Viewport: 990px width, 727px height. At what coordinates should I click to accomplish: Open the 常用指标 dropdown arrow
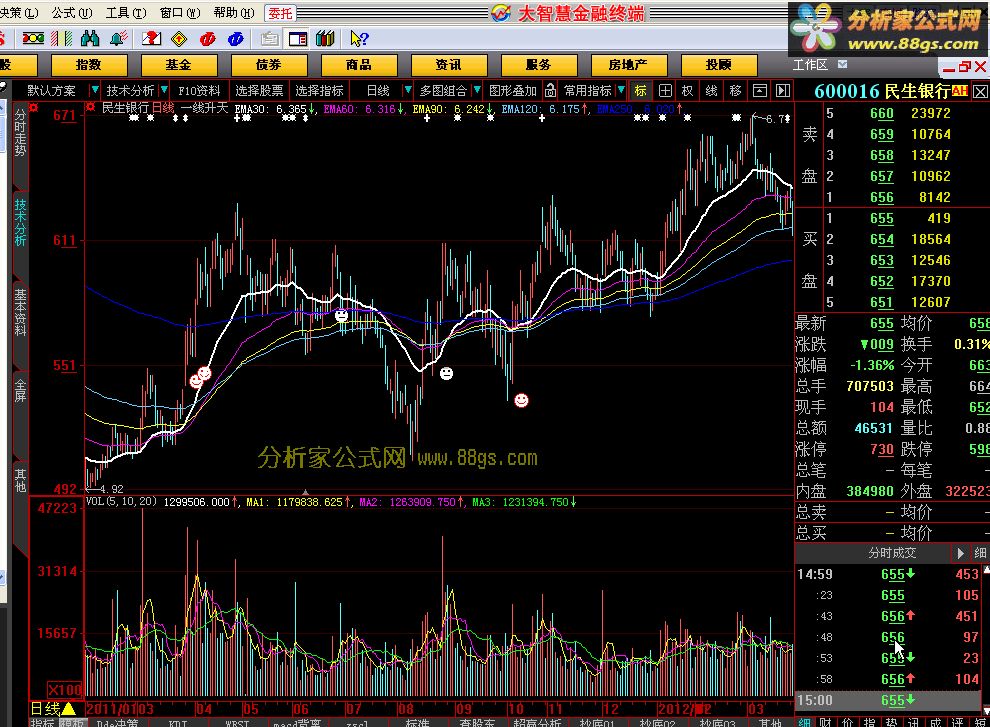click(x=621, y=90)
